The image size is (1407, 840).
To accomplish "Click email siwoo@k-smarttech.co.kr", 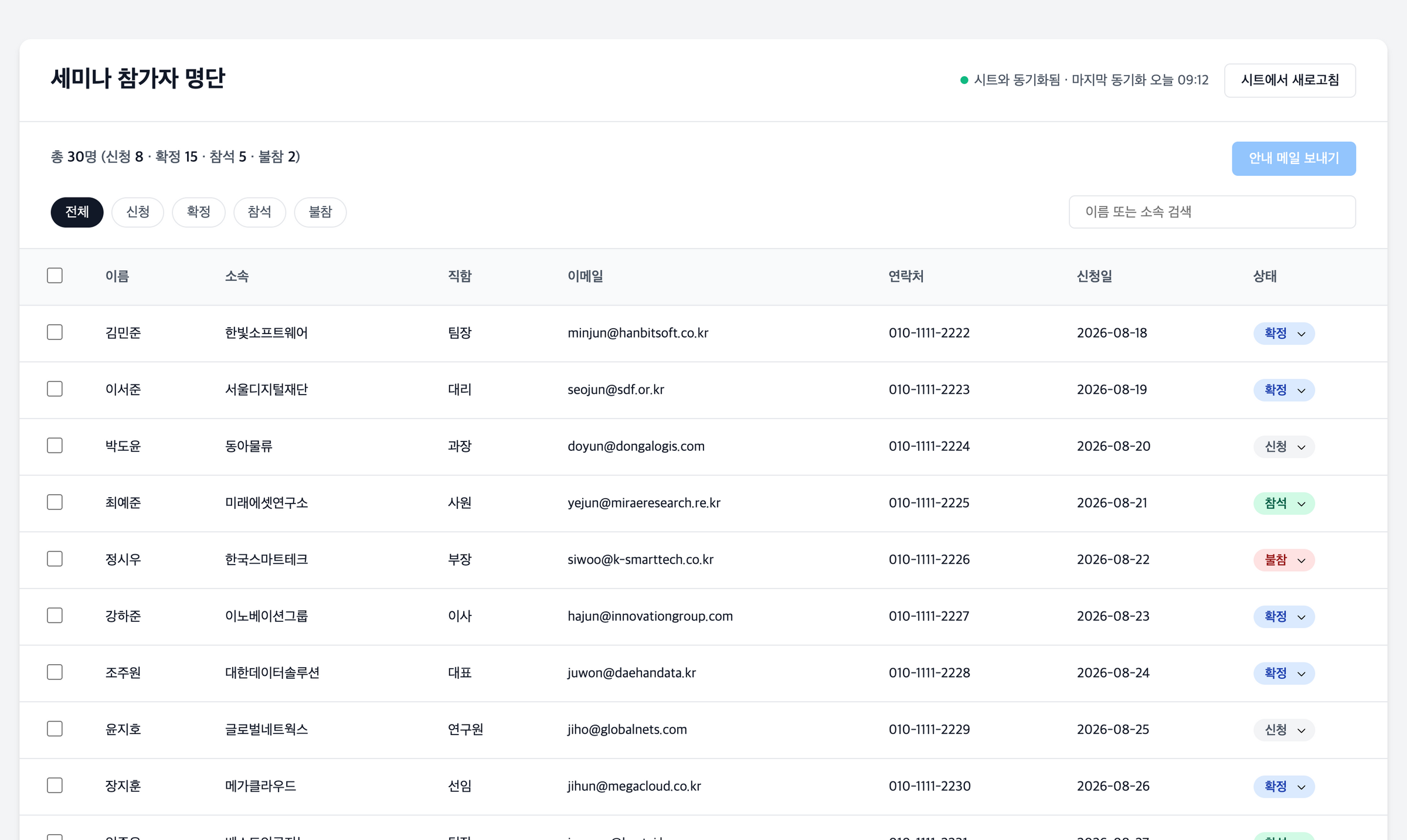I will pyautogui.click(x=640, y=560).
